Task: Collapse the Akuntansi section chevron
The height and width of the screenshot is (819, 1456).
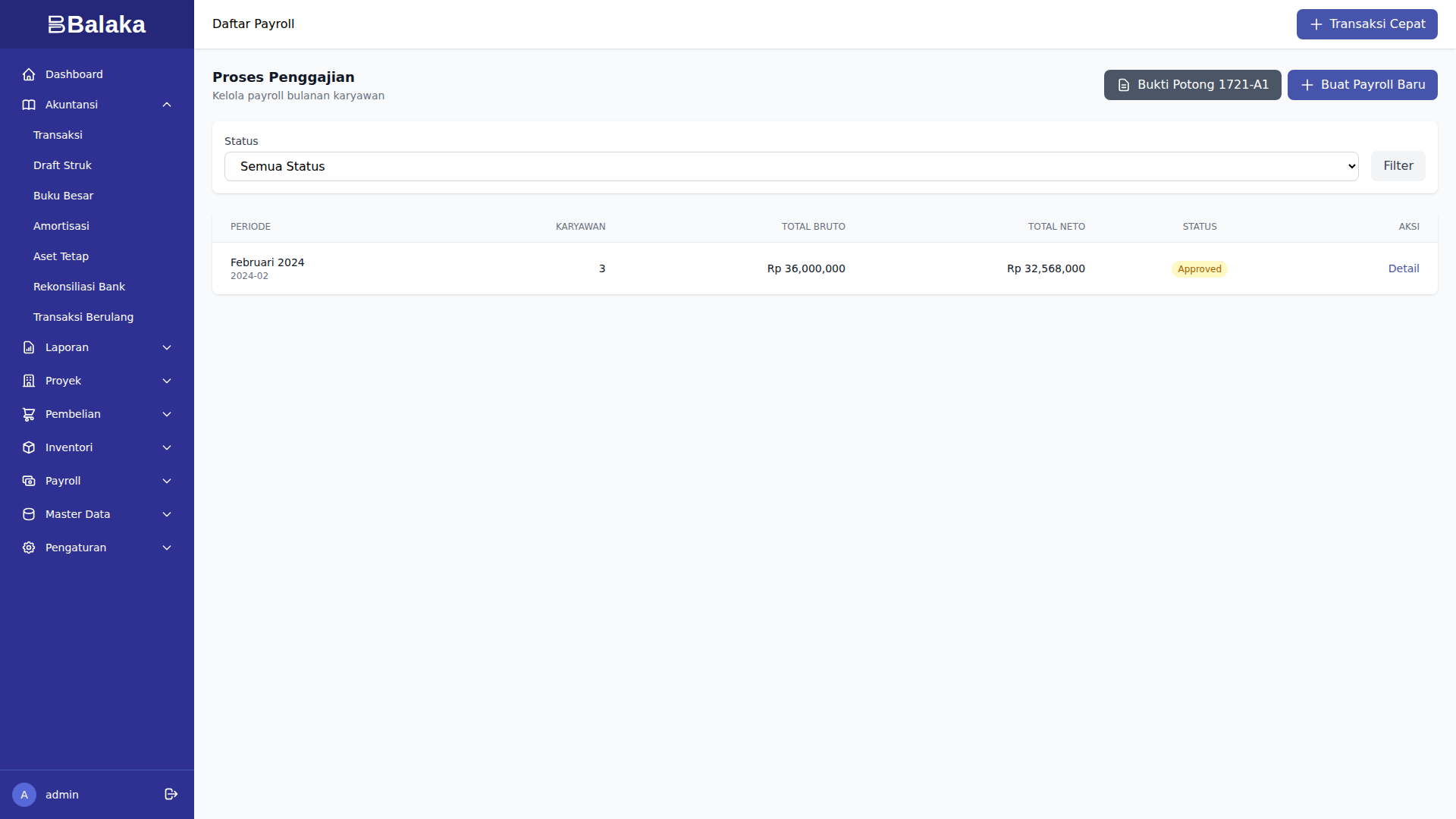Action: pos(167,105)
